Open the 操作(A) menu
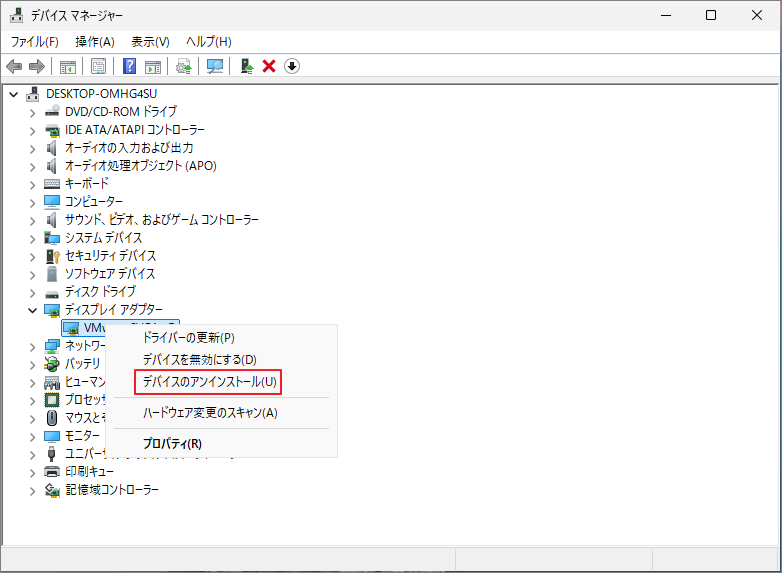Screen dimensions: 782x573 coord(95,42)
